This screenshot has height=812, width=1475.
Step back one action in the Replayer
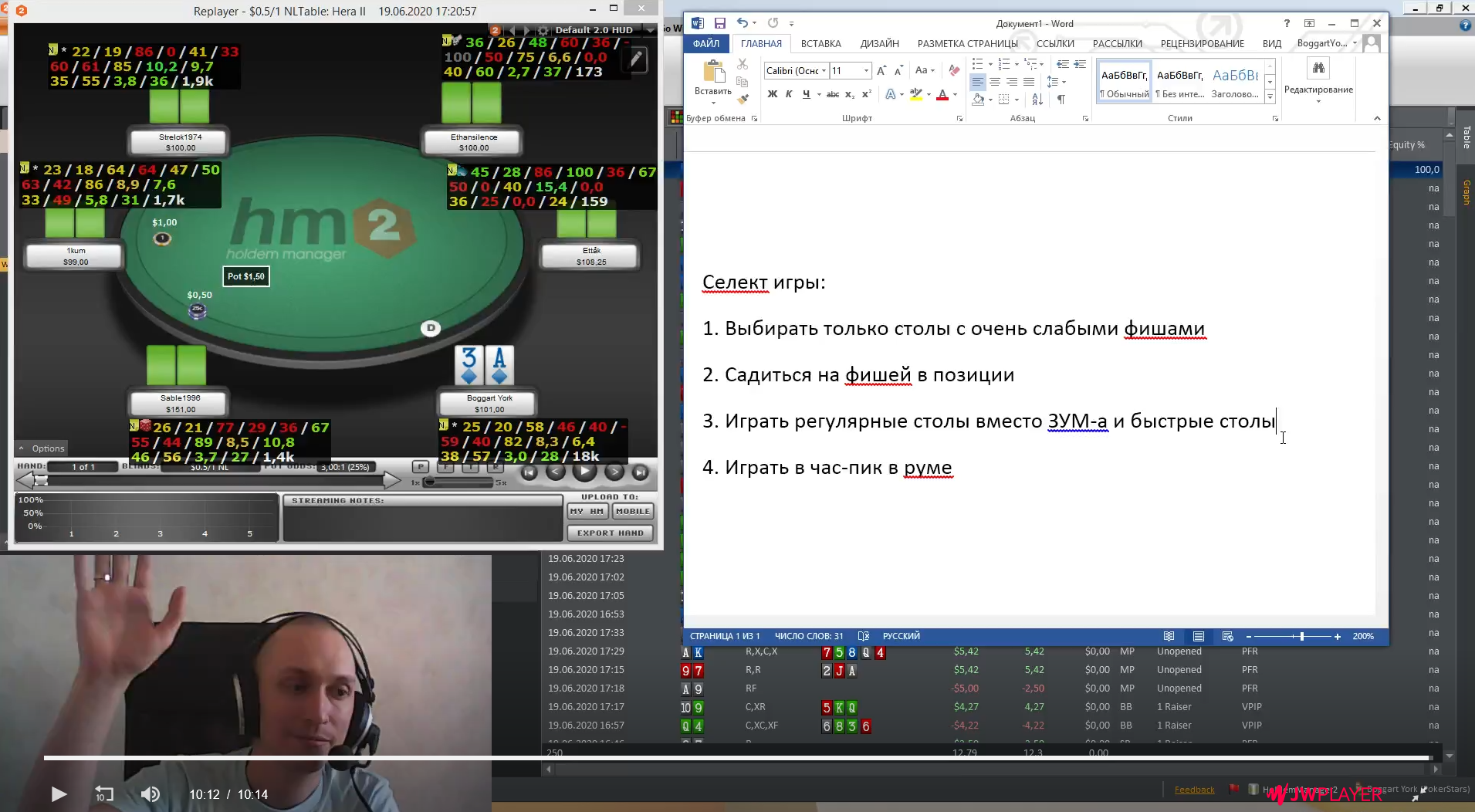coord(556,472)
